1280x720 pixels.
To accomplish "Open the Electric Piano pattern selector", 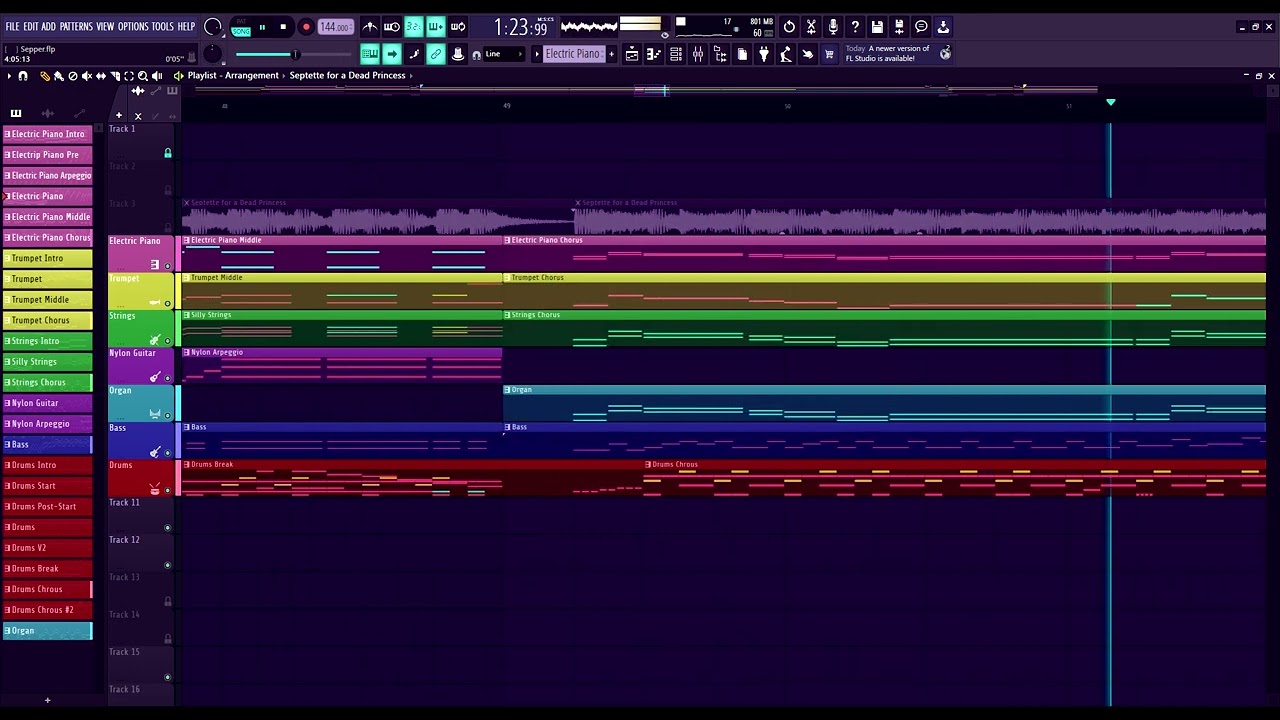I will [x=573, y=54].
